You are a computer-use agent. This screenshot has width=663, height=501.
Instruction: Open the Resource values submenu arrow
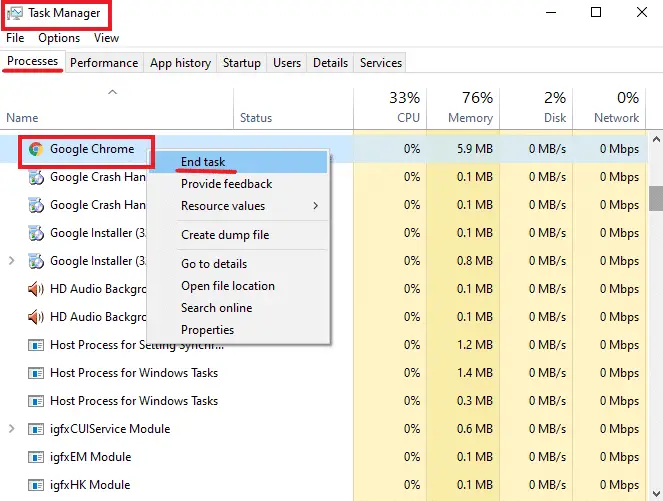click(x=315, y=206)
